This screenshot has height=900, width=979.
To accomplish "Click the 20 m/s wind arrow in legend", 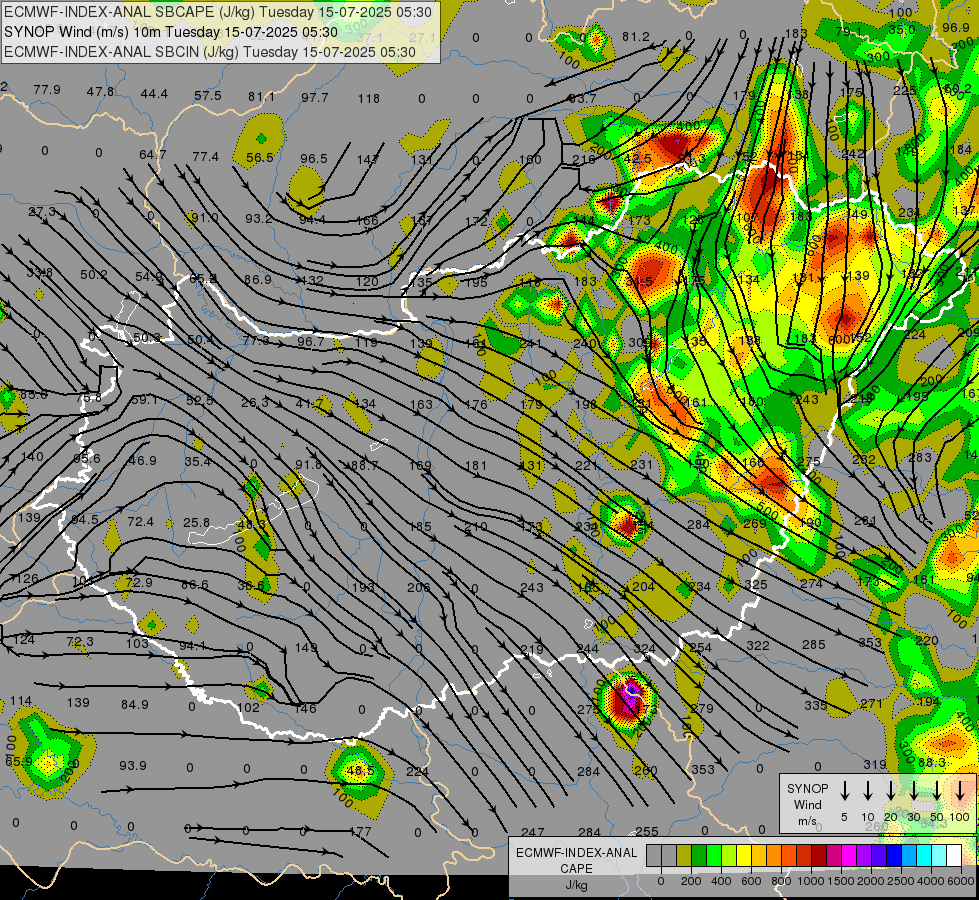I will (890, 791).
